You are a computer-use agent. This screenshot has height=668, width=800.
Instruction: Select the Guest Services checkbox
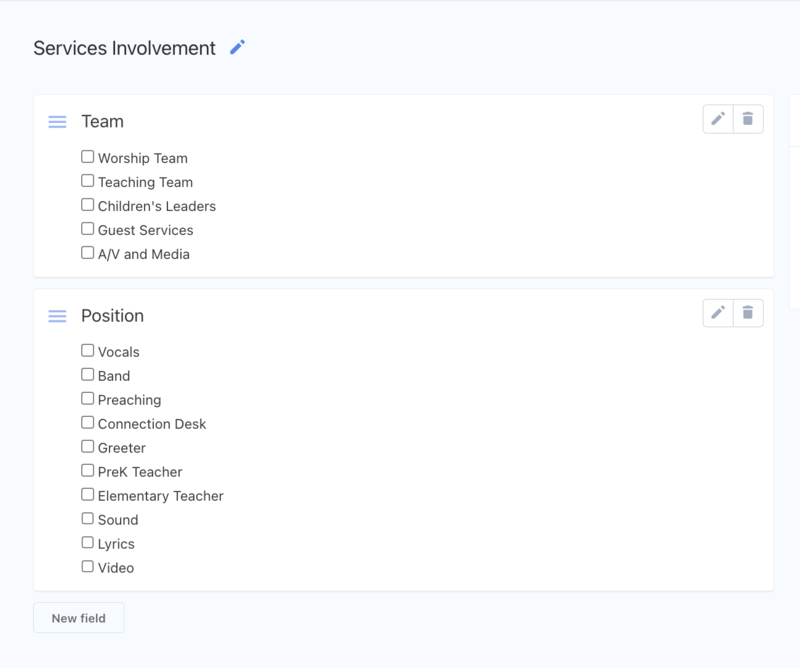coord(88,229)
